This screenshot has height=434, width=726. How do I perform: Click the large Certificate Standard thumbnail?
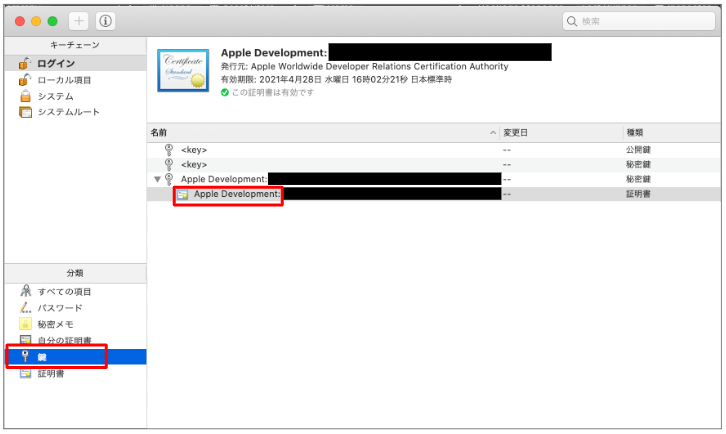183,70
